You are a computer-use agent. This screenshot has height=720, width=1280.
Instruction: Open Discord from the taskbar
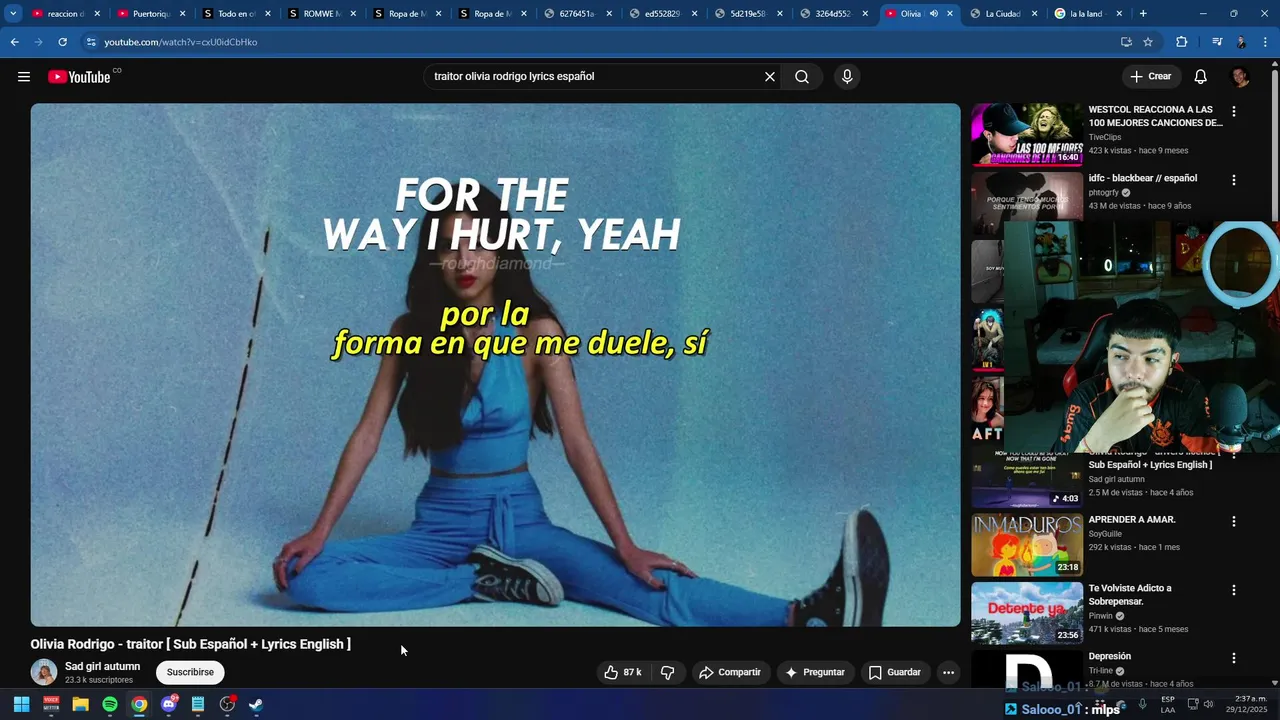[x=168, y=704]
